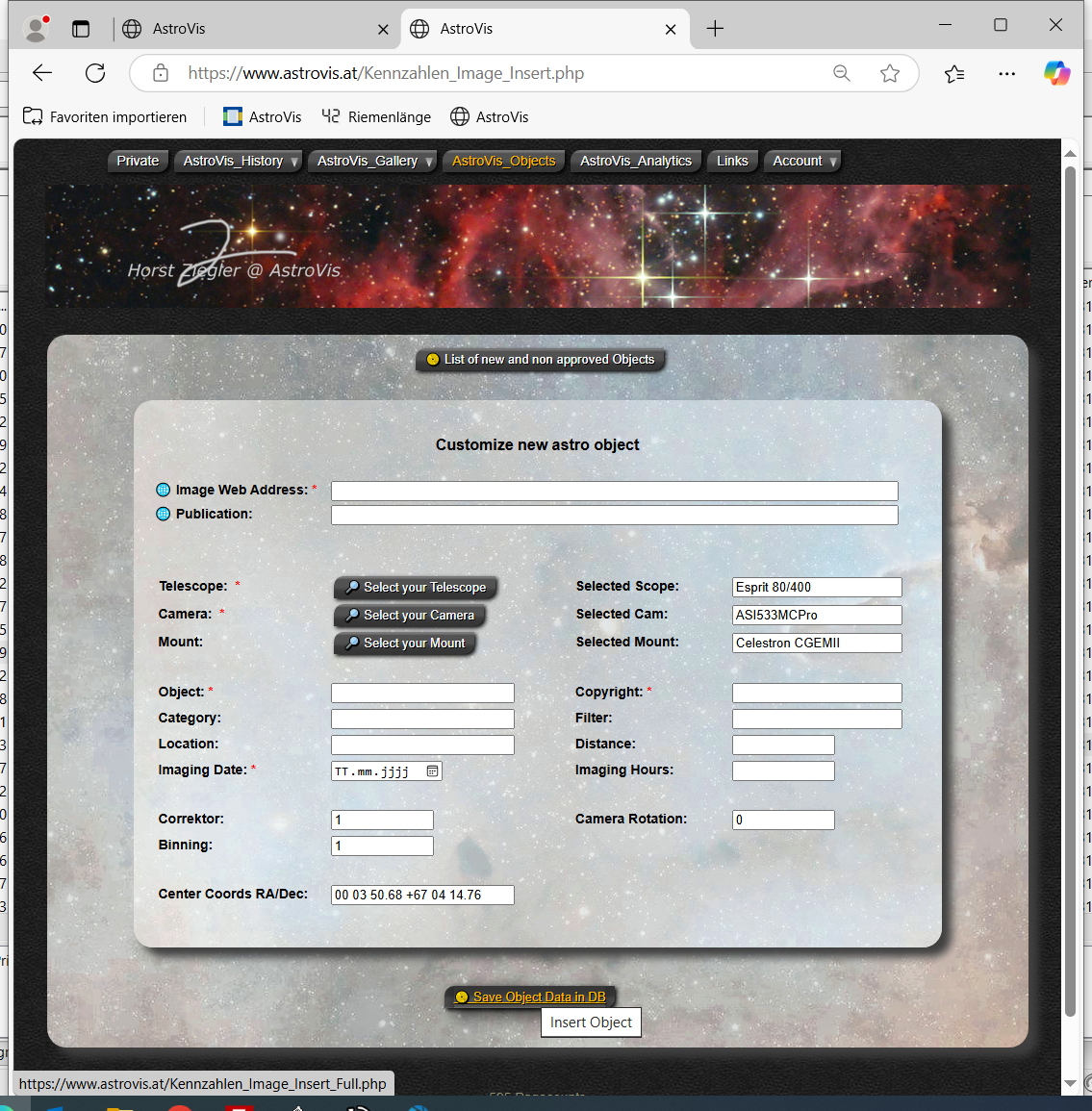Image resolution: width=1092 pixels, height=1111 pixels.
Task: Open the zoom options in the address bar
Action: (841, 73)
